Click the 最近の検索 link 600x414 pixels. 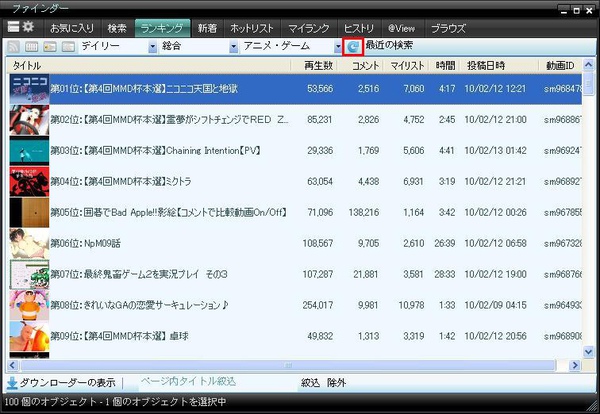(x=389, y=45)
